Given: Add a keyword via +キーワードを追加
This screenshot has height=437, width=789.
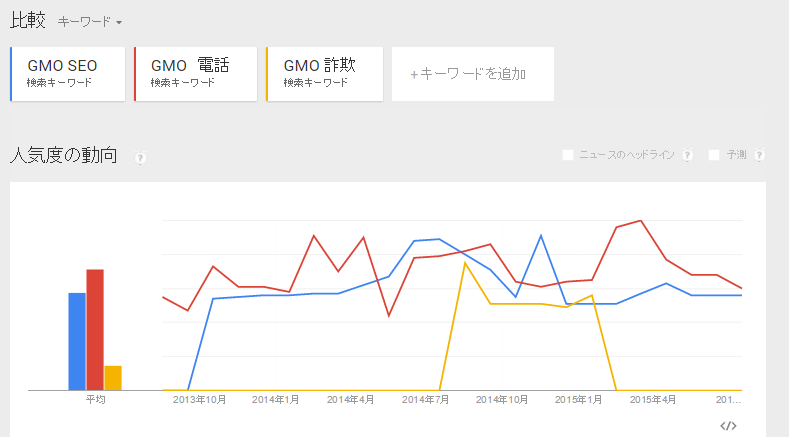Looking at the screenshot, I should 472,74.
